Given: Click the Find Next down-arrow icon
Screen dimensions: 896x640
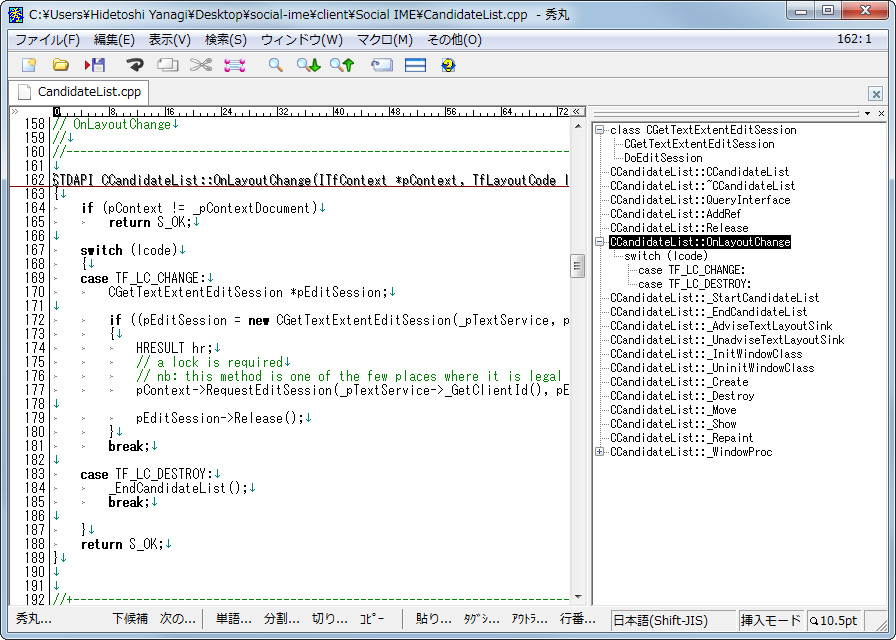Looking at the screenshot, I should [x=308, y=65].
